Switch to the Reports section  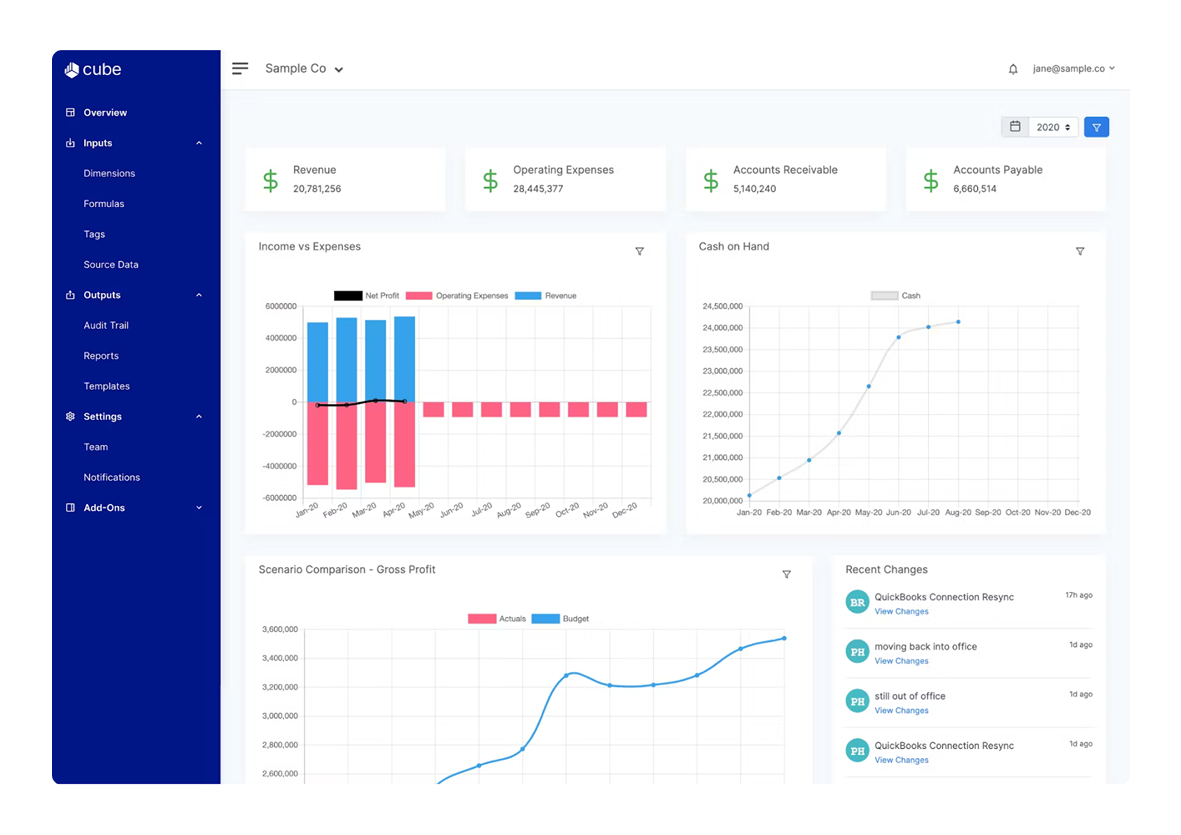click(x=101, y=355)
